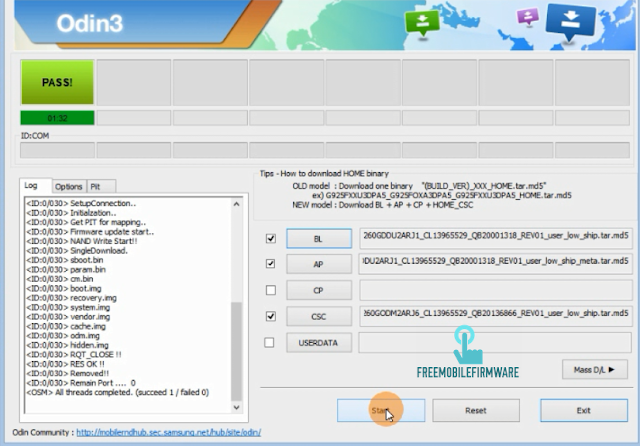
Task: Click the Reset button
Action: click(x=476, y=410)
